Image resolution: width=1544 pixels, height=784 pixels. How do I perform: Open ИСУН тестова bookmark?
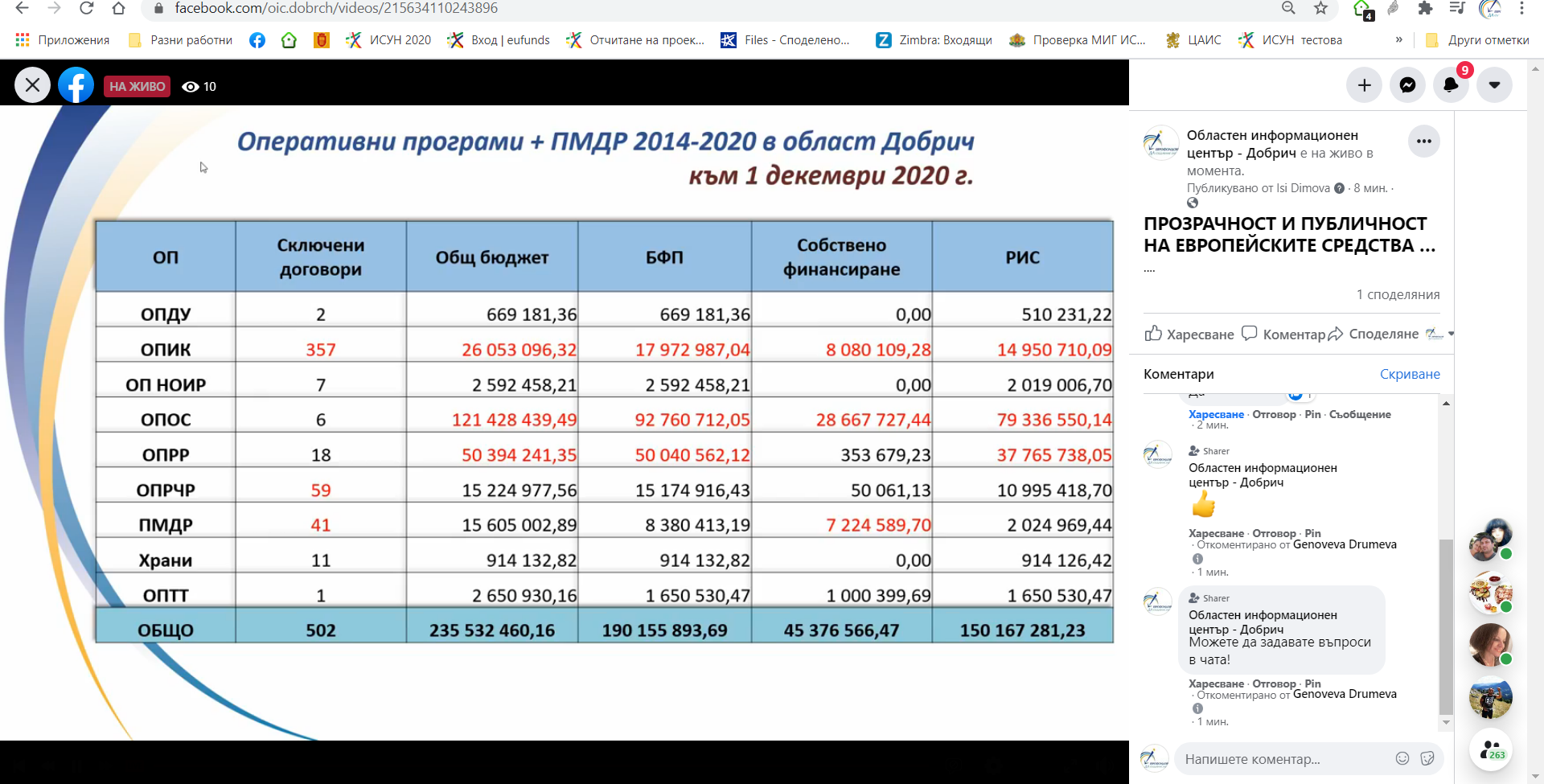click(1291, 40)
